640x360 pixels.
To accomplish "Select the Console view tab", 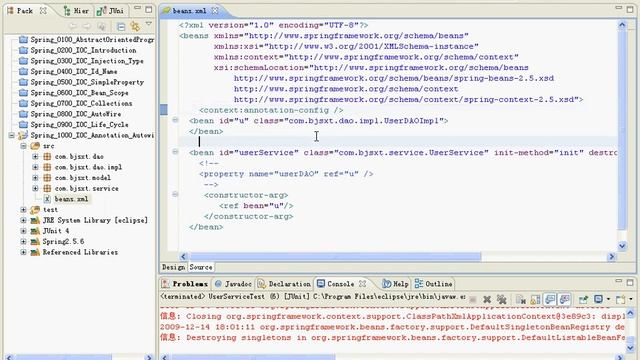I will pyautogui.click(x=336, y=284).
